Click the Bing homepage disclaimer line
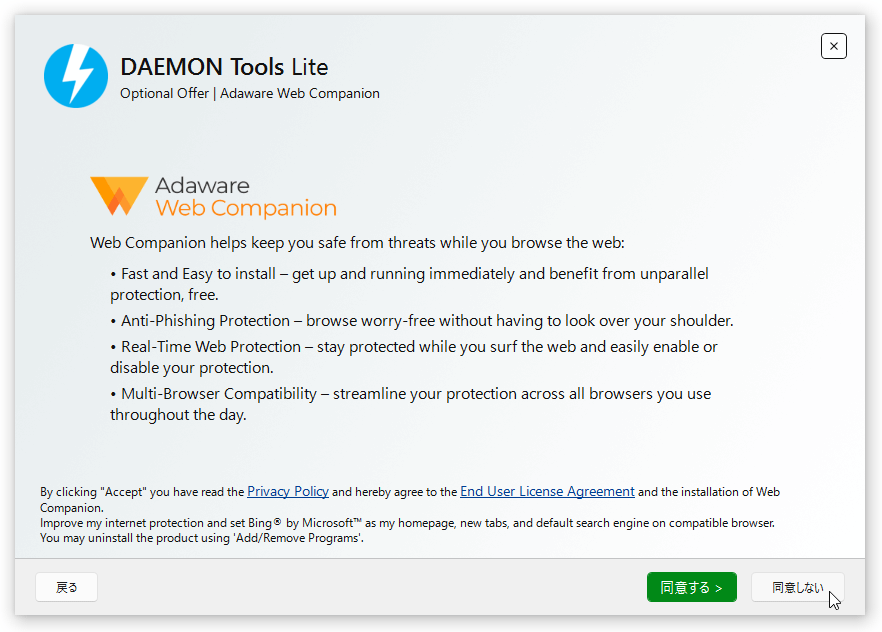 (407, 523)
